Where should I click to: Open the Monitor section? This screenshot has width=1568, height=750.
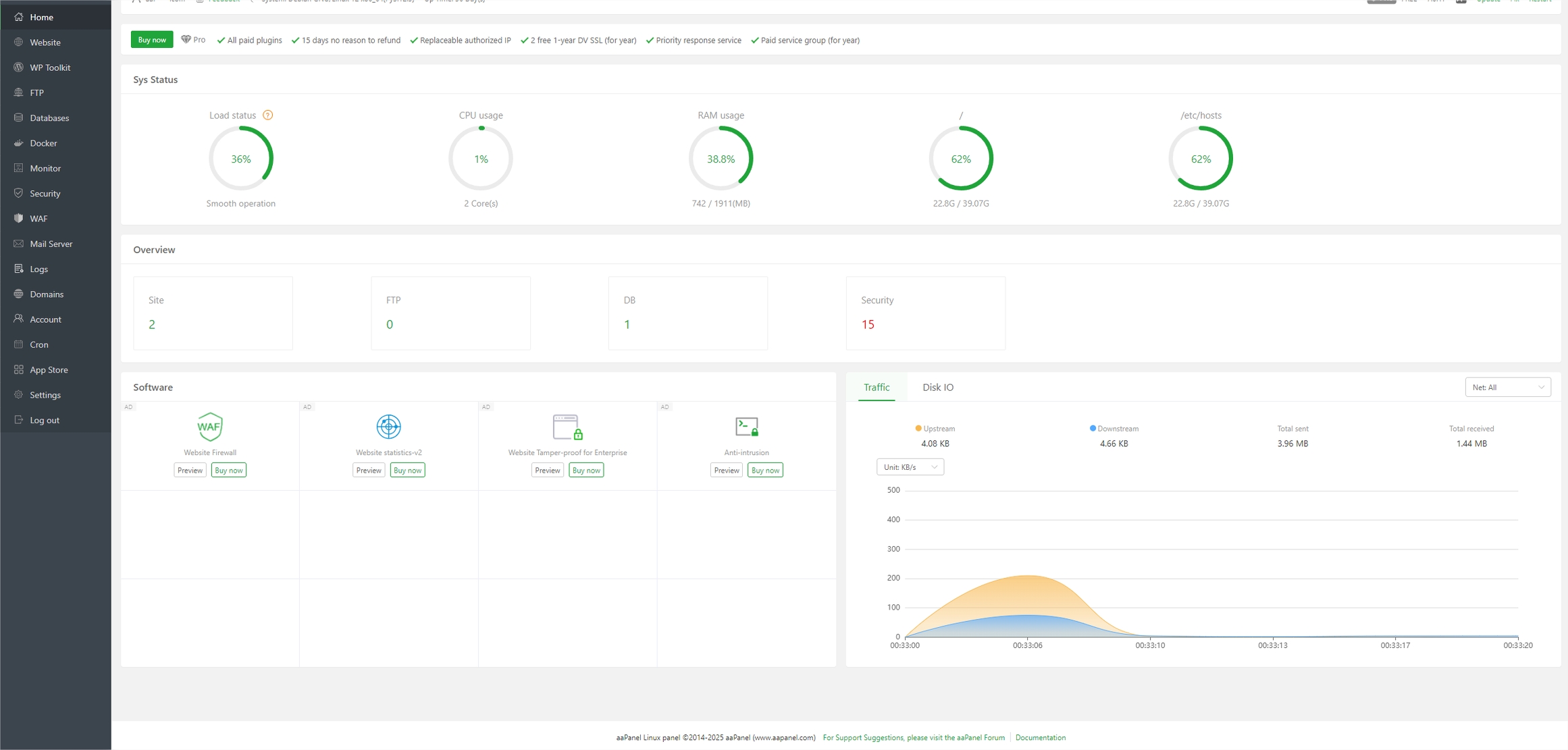click(x=55, y=168)
